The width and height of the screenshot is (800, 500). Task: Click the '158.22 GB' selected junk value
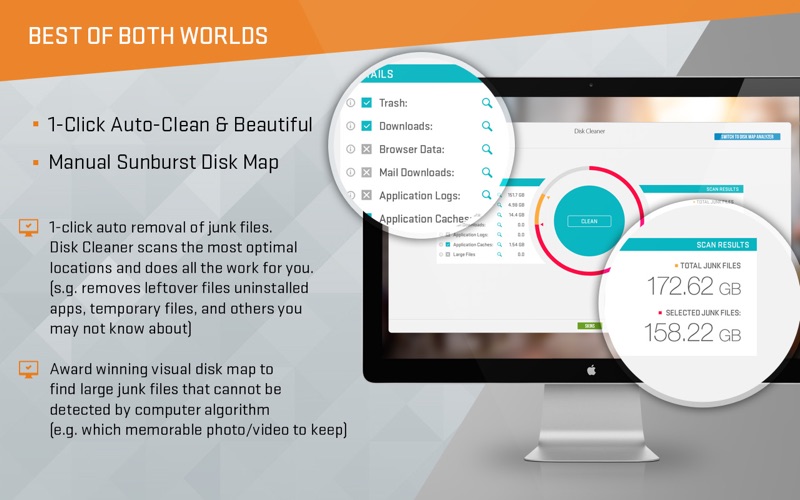pos(693,333)
